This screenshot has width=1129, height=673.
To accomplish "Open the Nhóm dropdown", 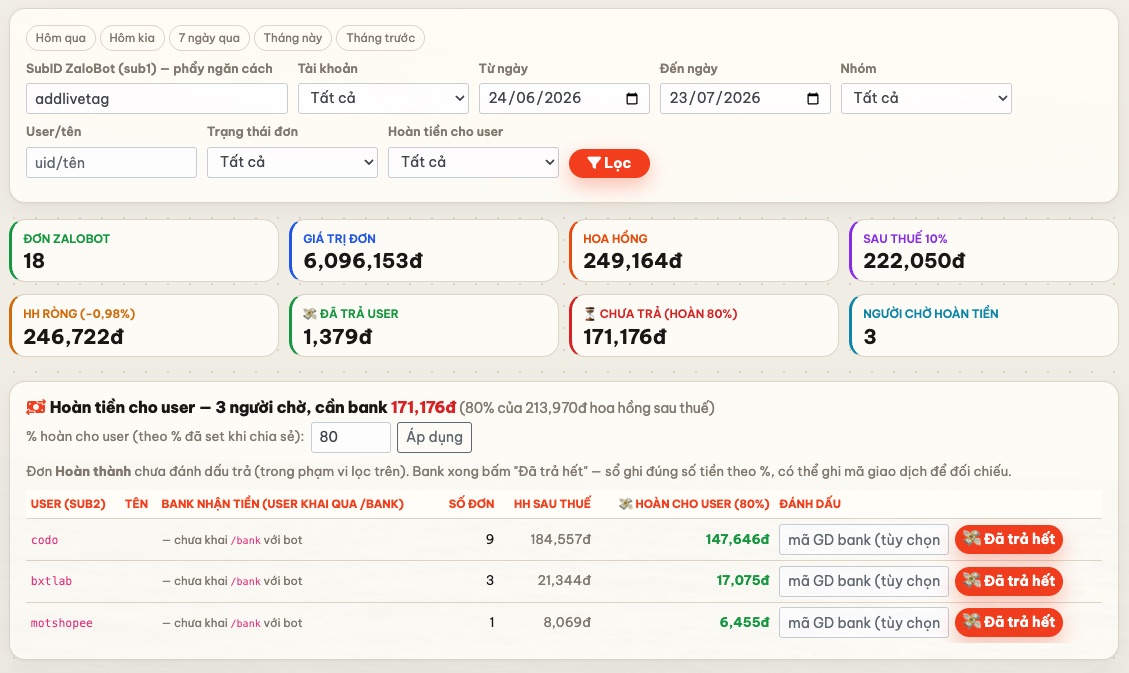I will coord(926,99).
